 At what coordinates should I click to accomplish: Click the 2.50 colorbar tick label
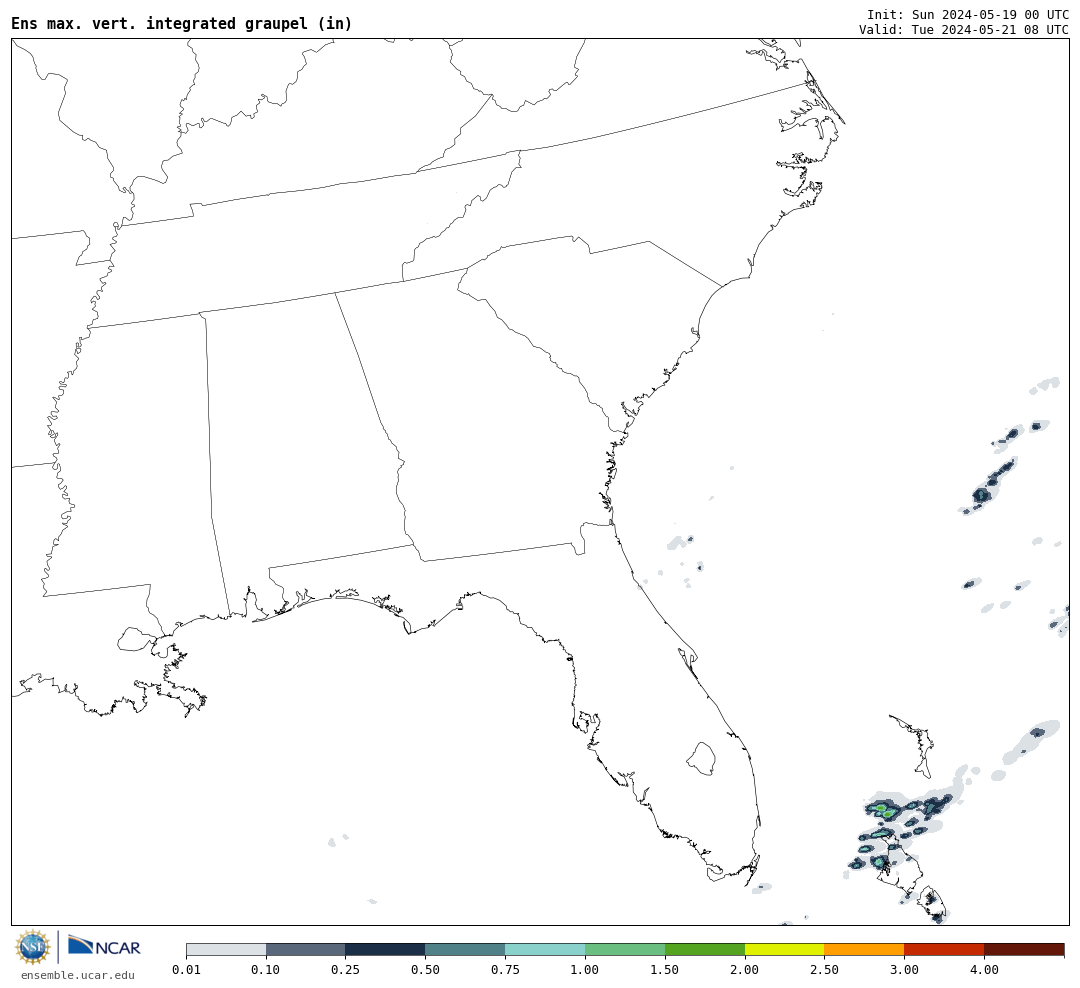(x=824, y=969)
